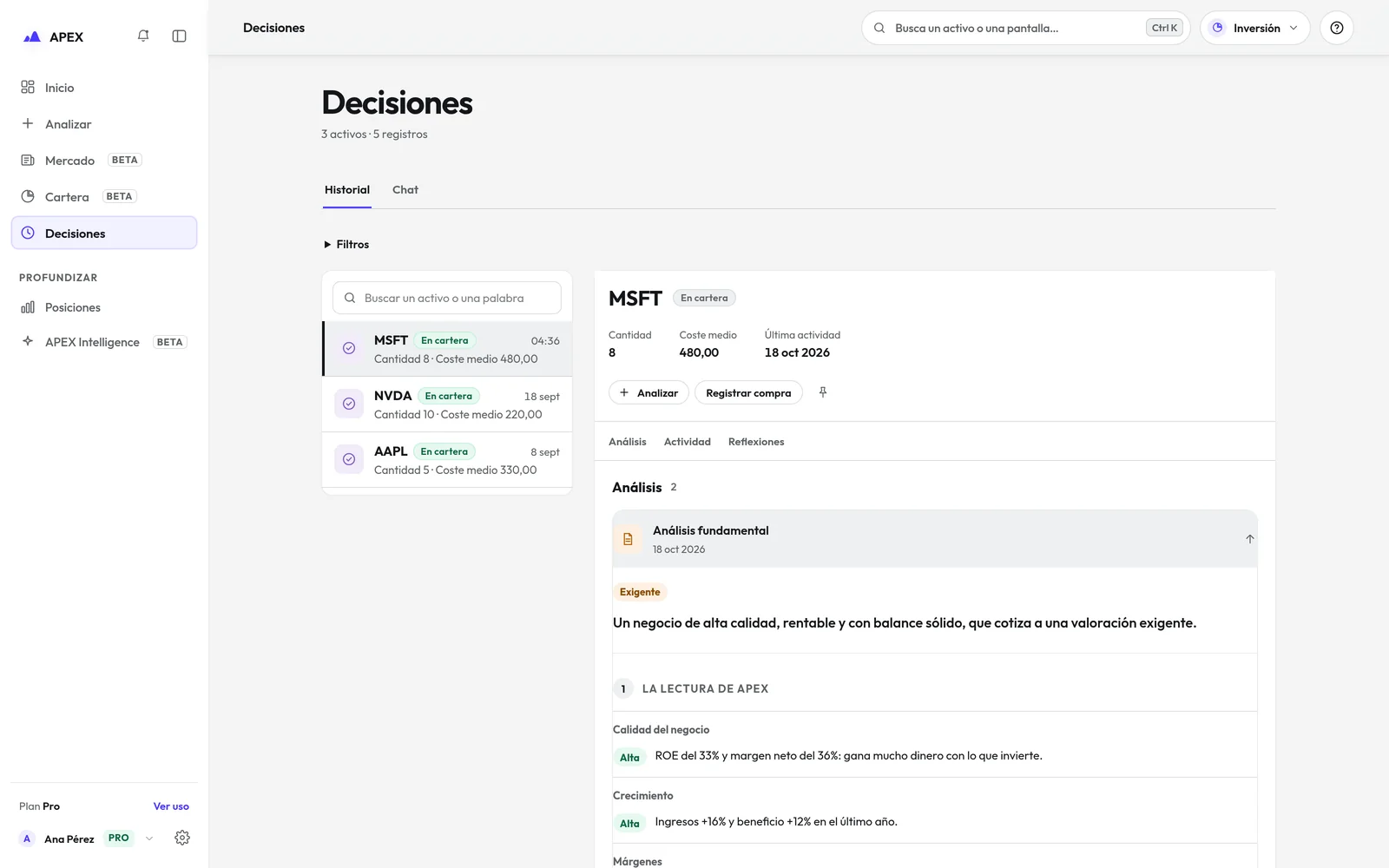Click the AAPL row check-circle icon

pos(349,459)
